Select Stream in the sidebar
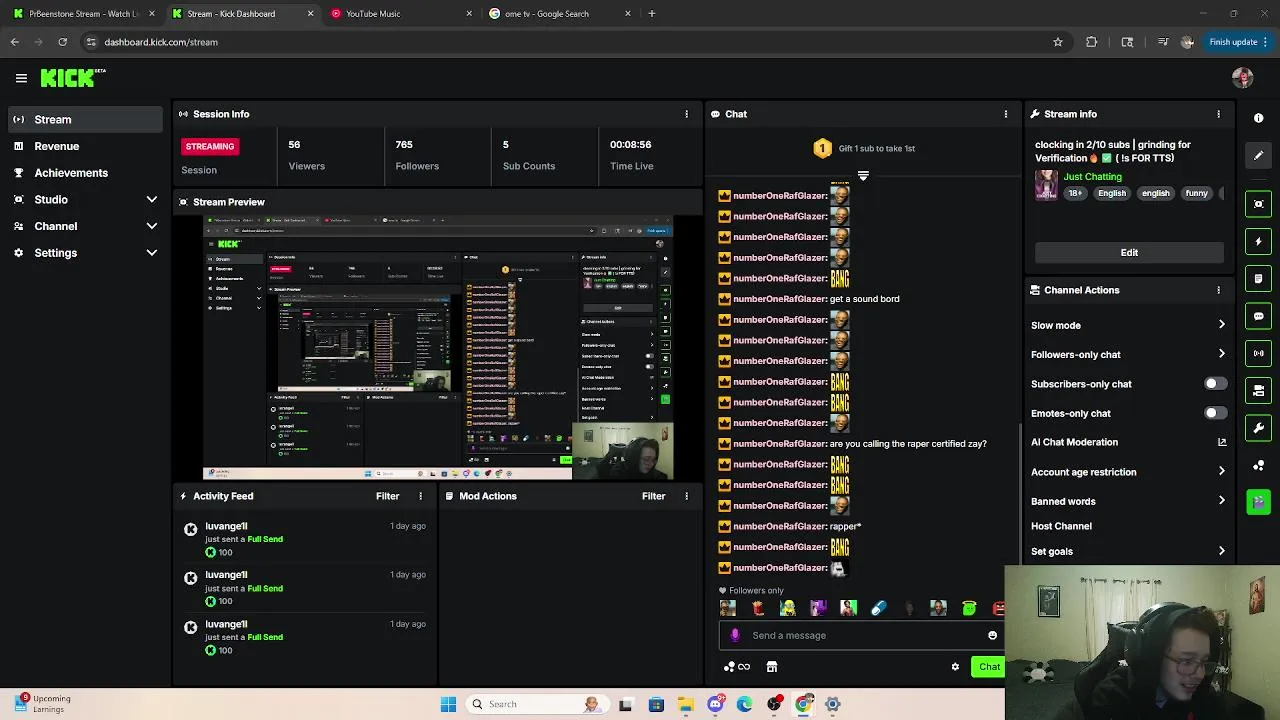This screenshot has width=1280, height=720. [x=85, y=119]
